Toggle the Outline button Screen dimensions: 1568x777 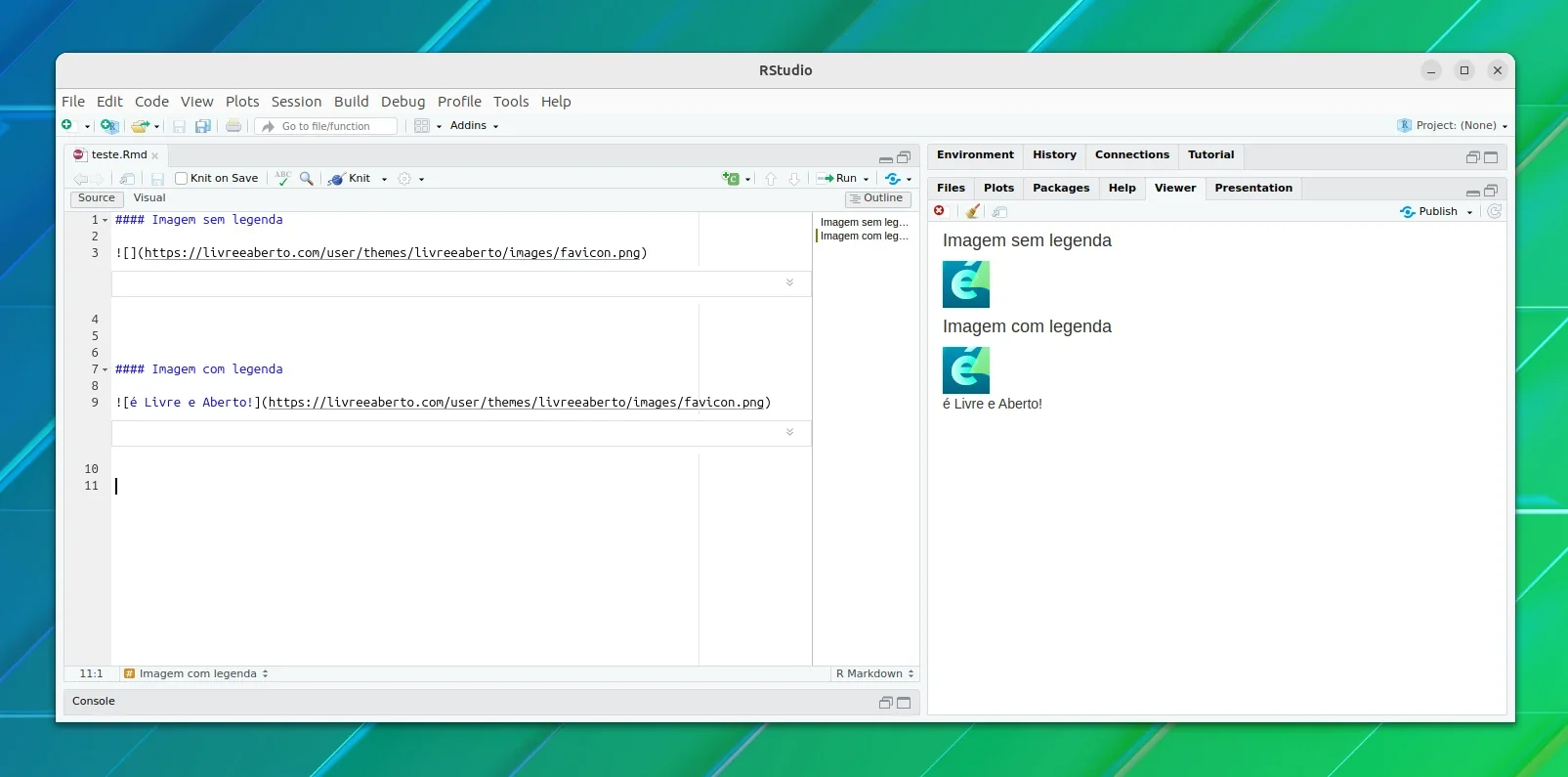(877, 198)
